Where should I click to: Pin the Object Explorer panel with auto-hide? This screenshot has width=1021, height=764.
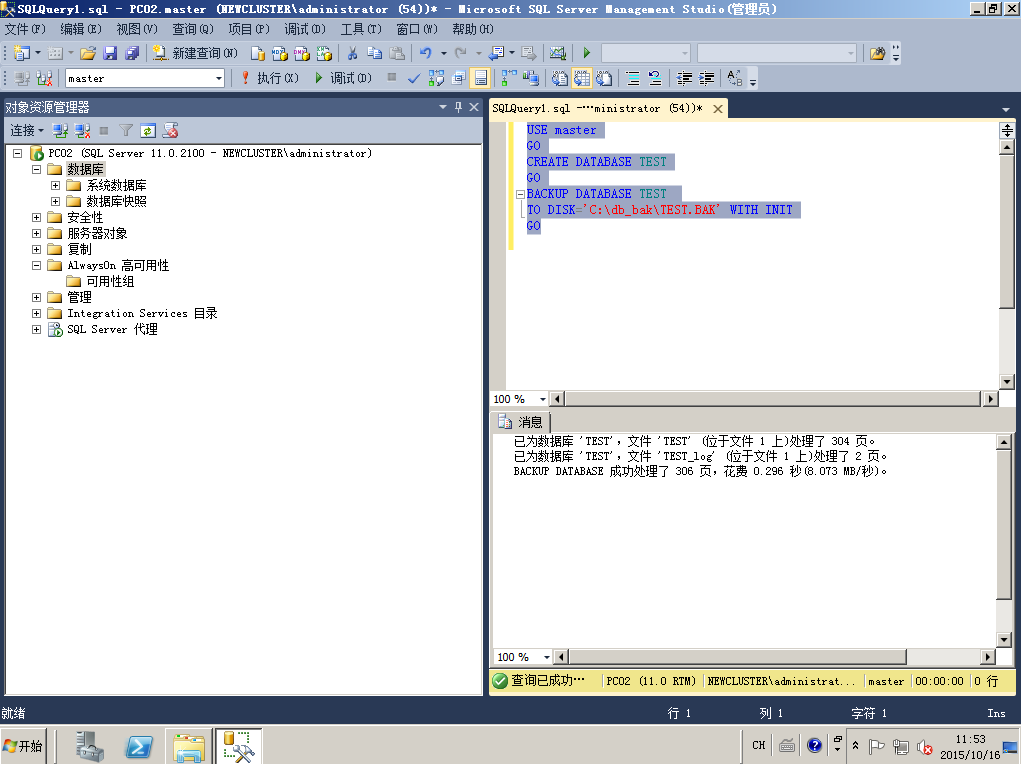459,107
